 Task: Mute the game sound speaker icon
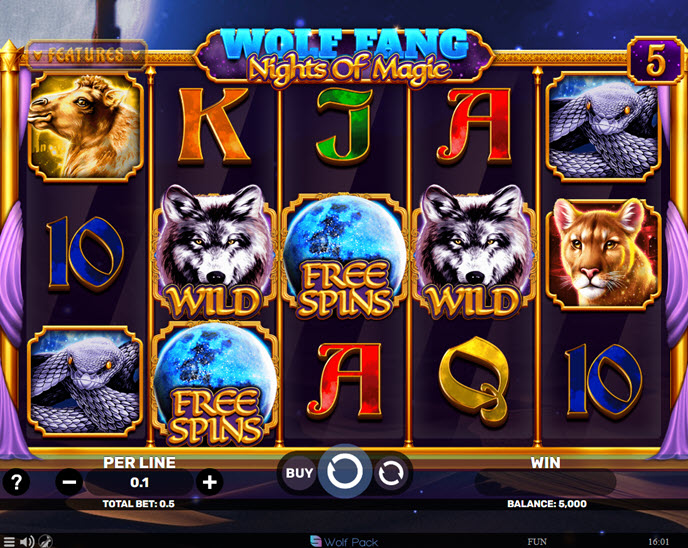(x=26, y=541)
